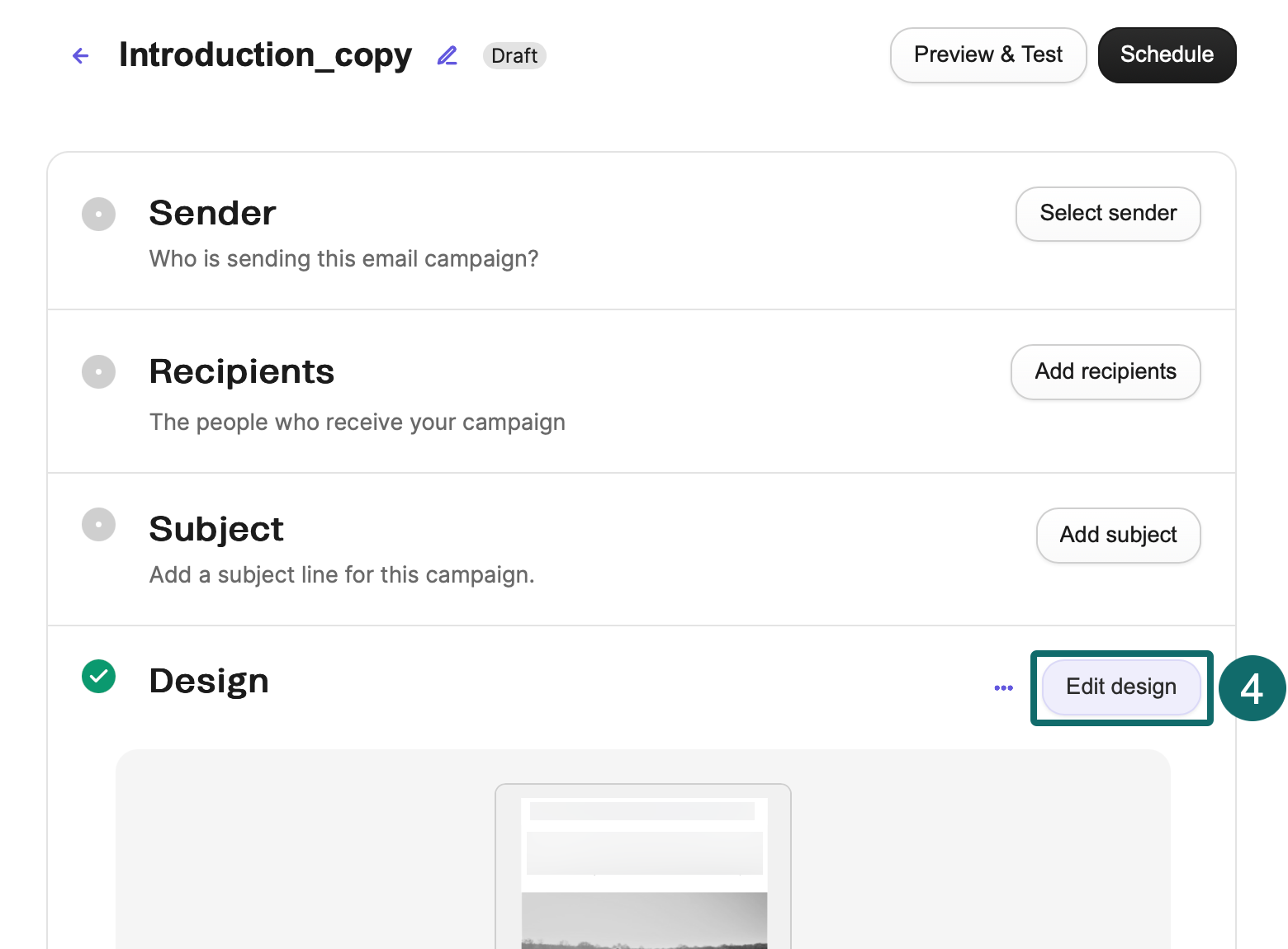This screenshot has height=949, width=1288.
Task: Click the Recipients step status circle
Action: [98, 371]
